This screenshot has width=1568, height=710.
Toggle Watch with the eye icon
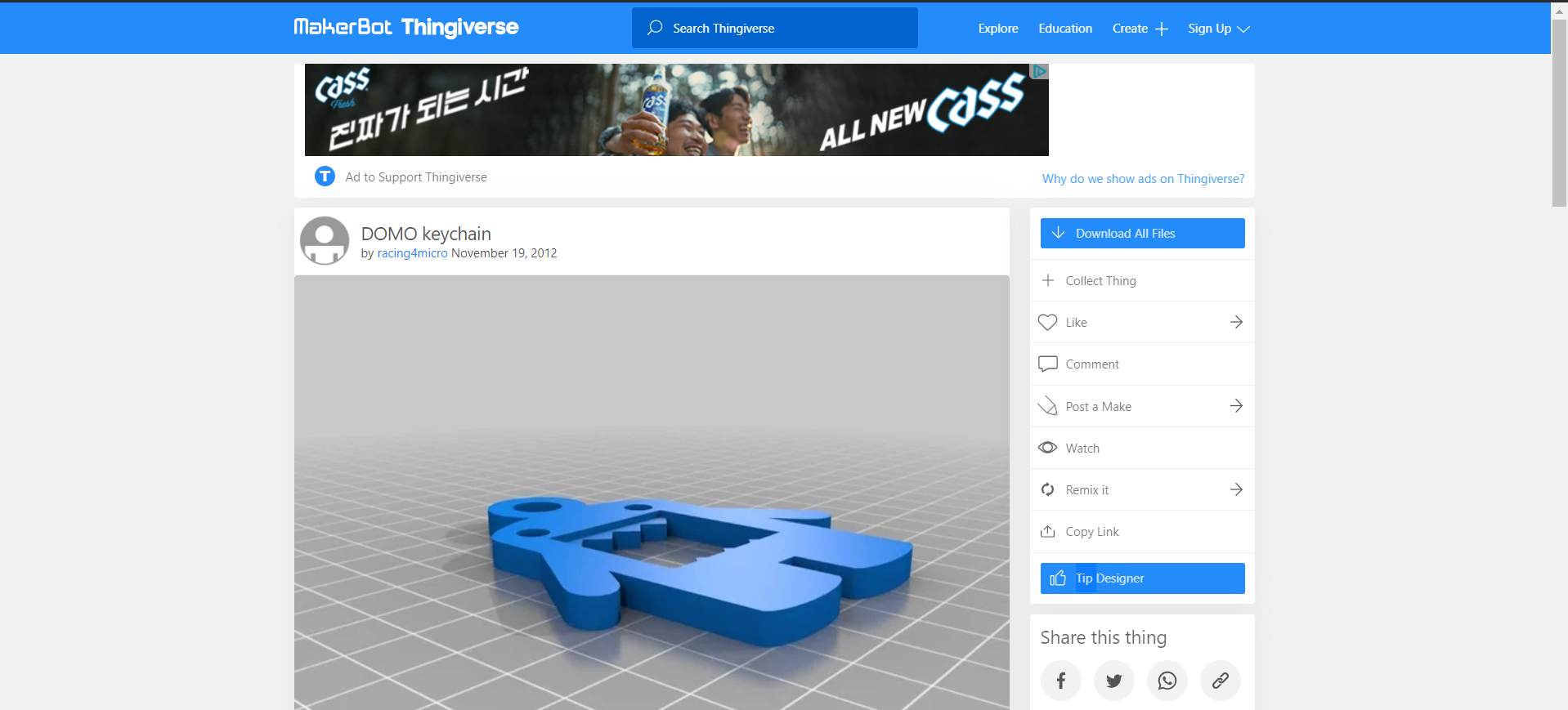coord(1047,448)
